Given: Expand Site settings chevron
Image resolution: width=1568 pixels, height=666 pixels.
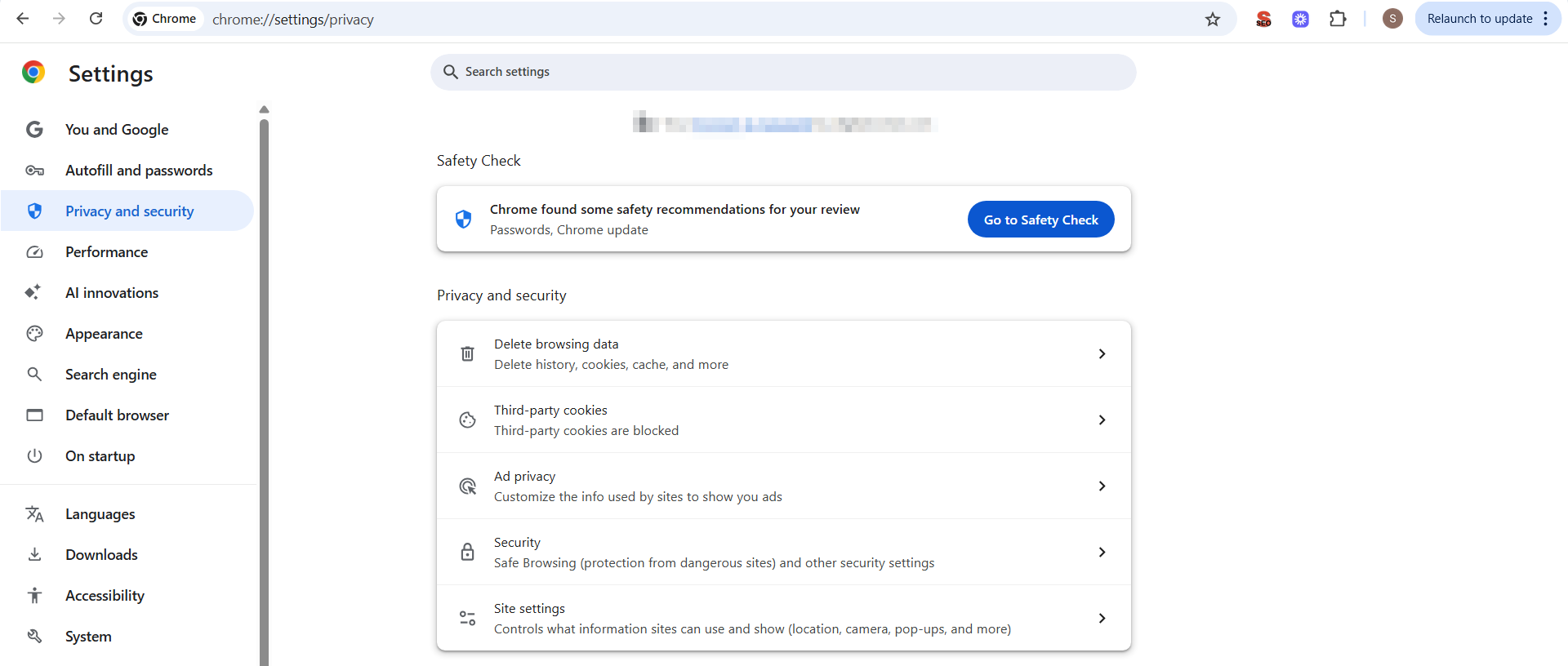Looking at the screenshot, I should pos(1102,618).
